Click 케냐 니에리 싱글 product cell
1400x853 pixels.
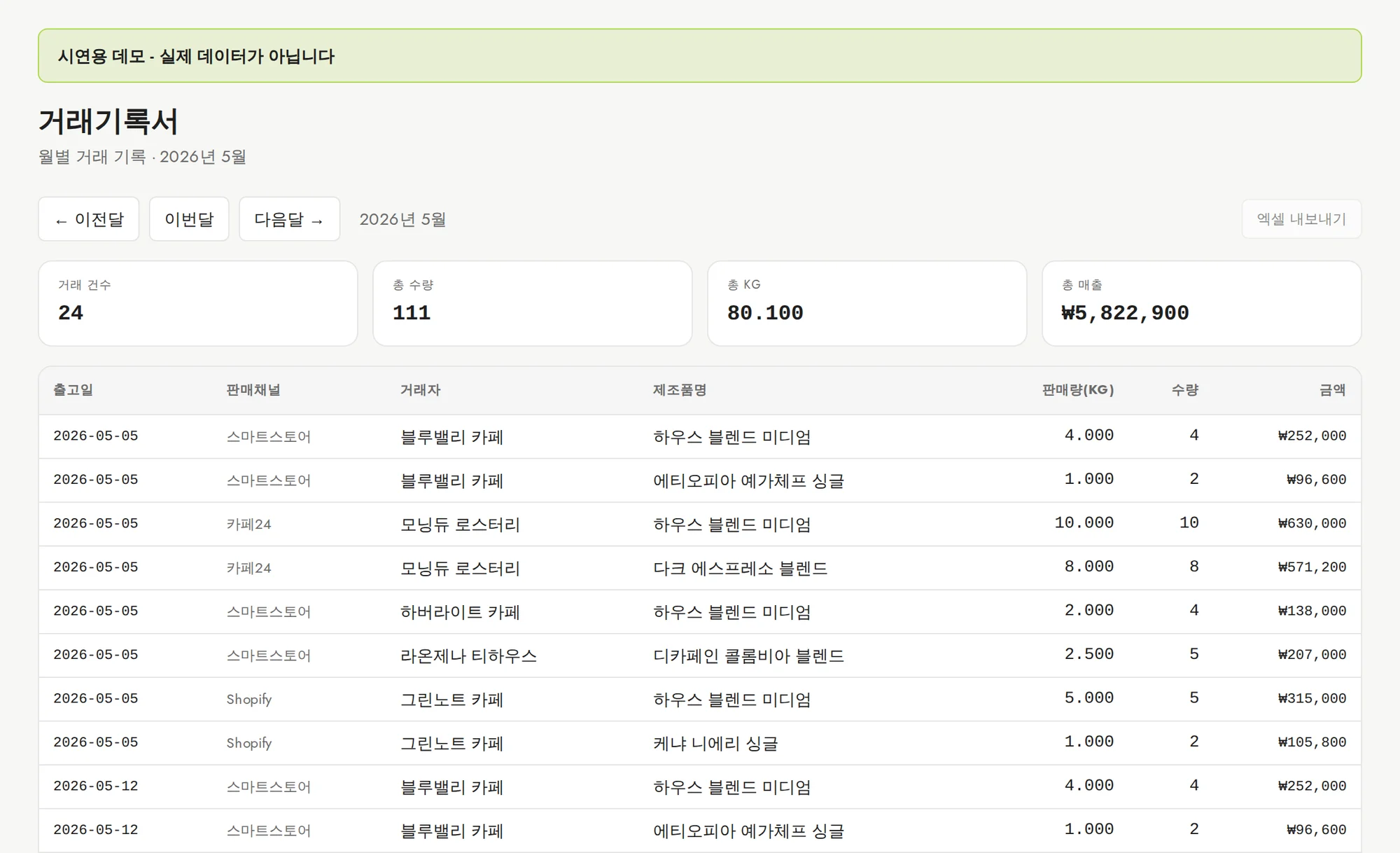point(715,743)
